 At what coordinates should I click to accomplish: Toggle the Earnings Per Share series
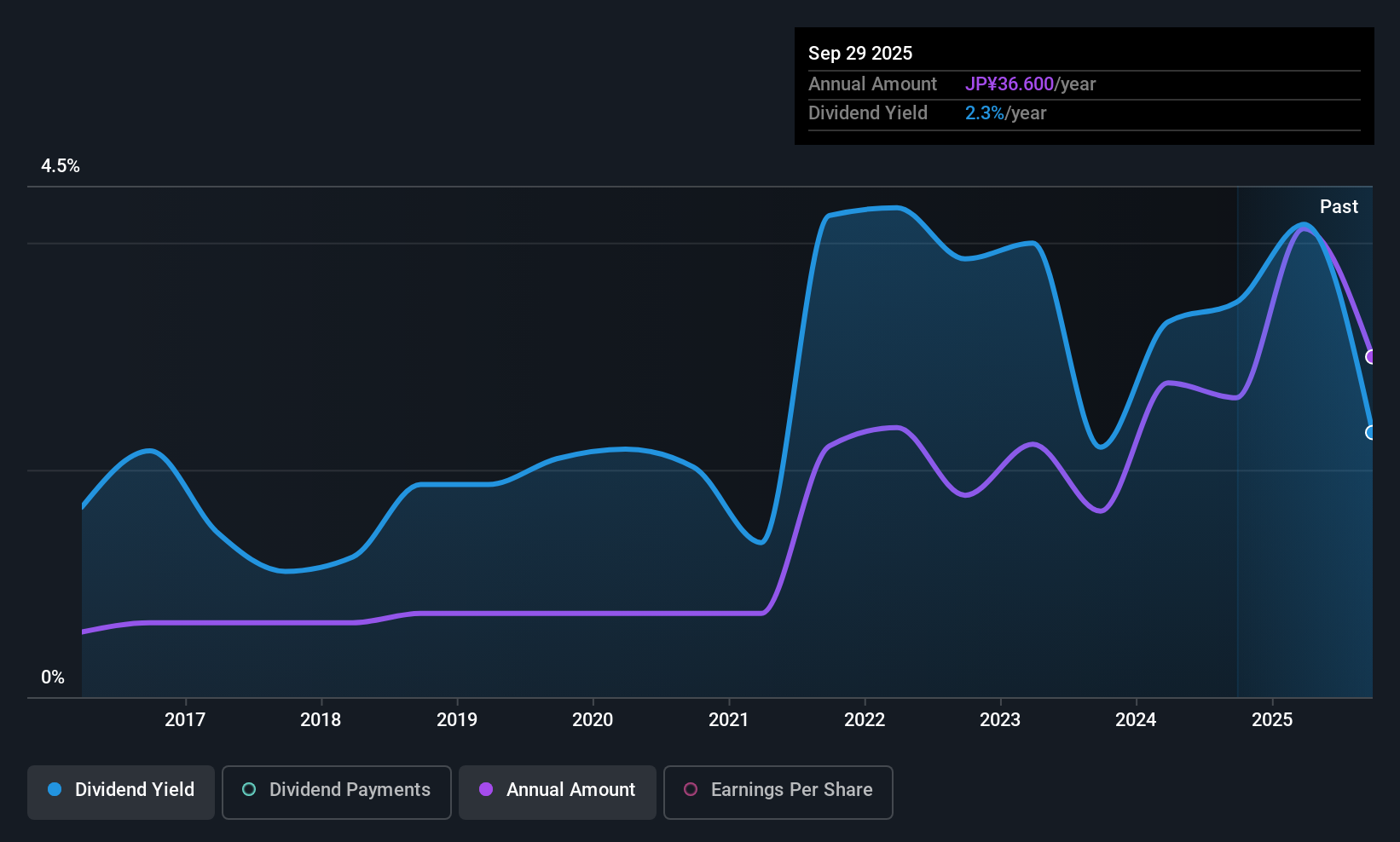[777, 792]
